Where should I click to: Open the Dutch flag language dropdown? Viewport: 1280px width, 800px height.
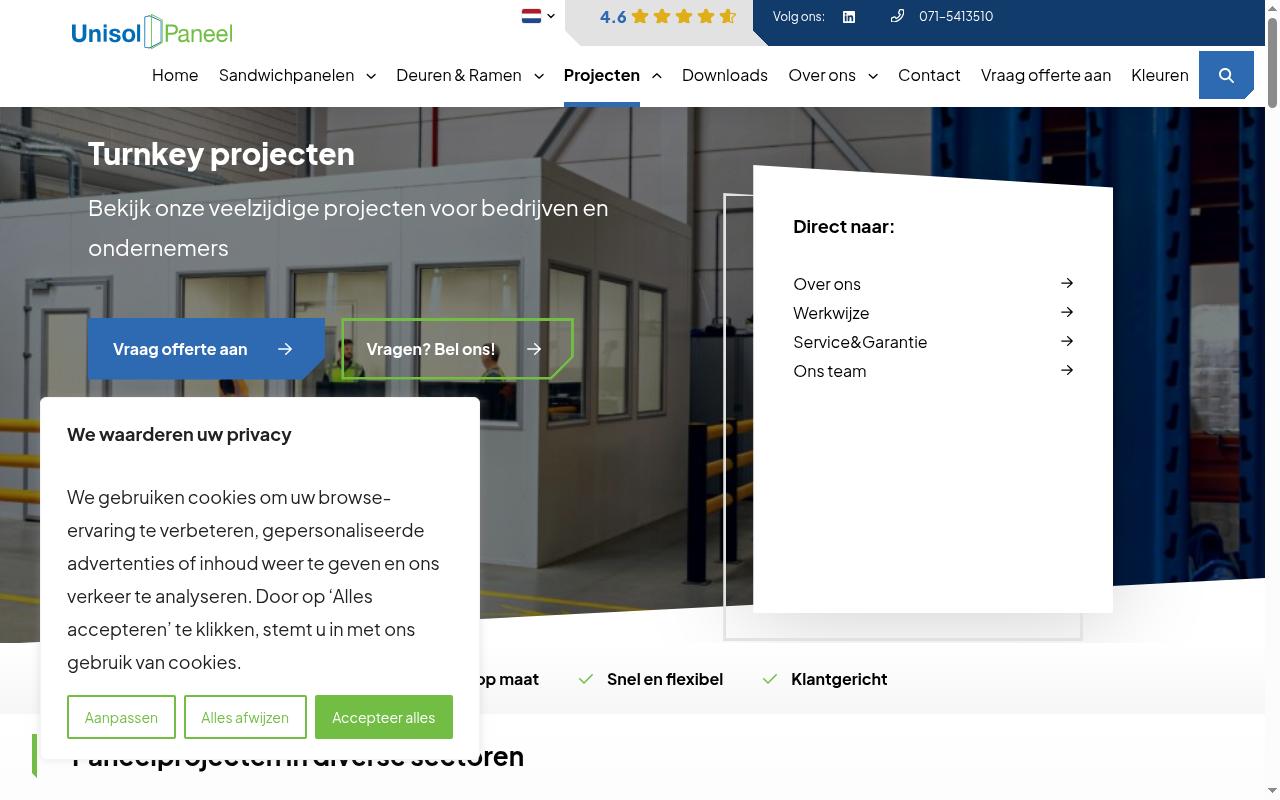click(x=538, y=16)
